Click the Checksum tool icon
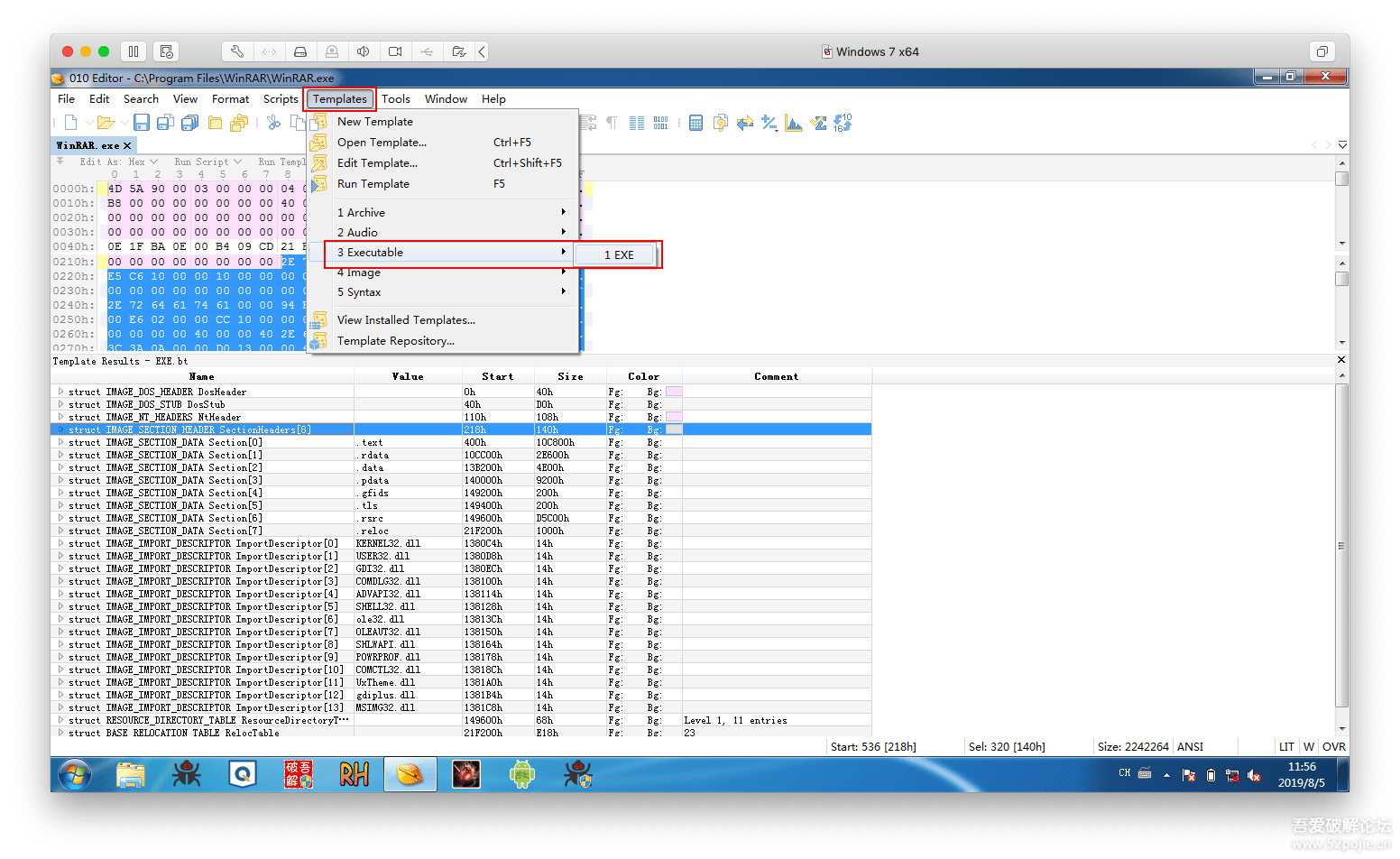Viewport: 1400px width, 859px height. tap(818, 123)
